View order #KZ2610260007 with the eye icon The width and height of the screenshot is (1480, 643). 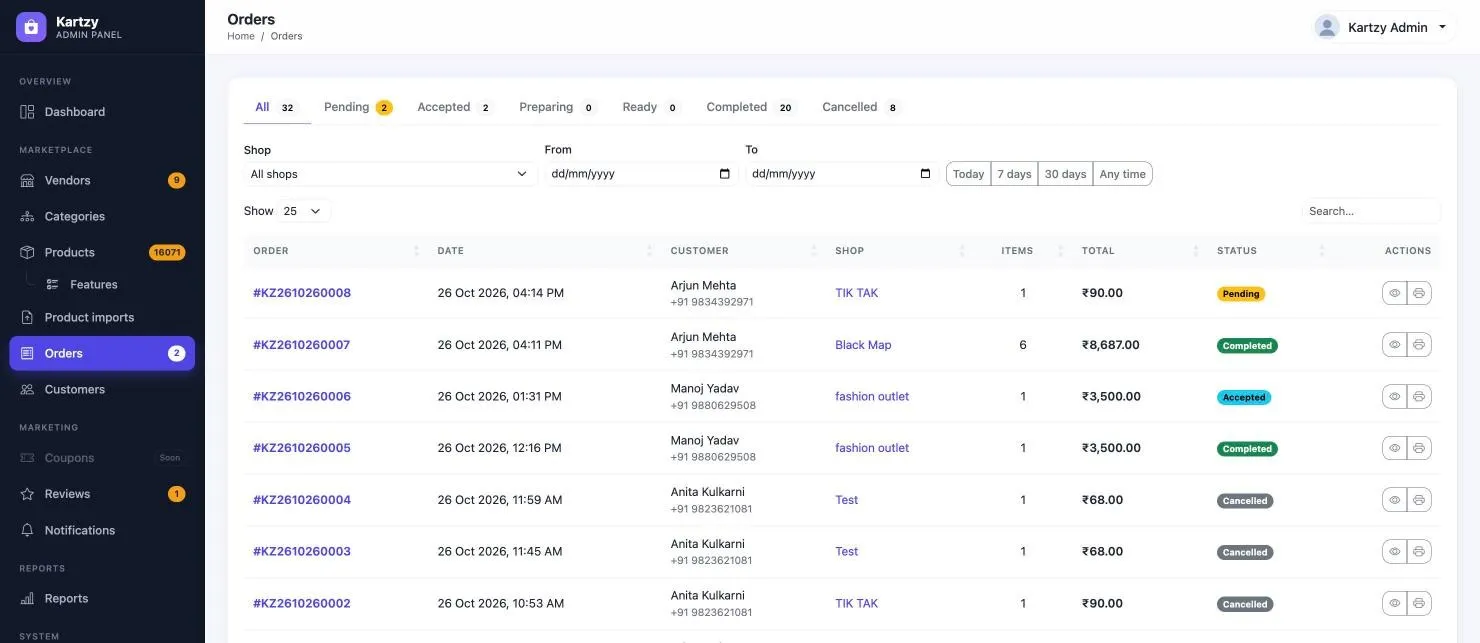tap(1394, 345)
